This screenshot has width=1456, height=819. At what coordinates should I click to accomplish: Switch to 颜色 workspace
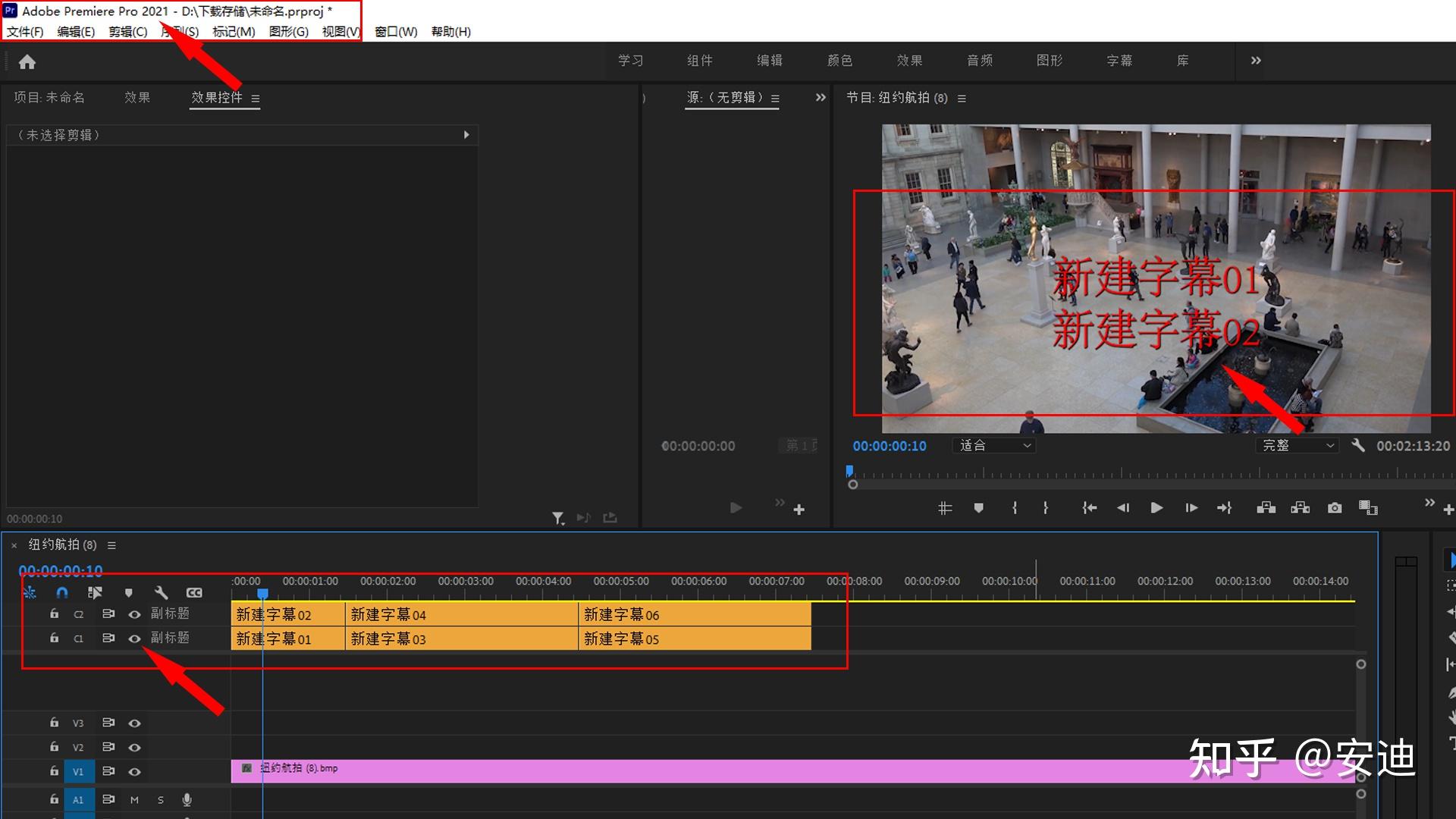point(839,61)
